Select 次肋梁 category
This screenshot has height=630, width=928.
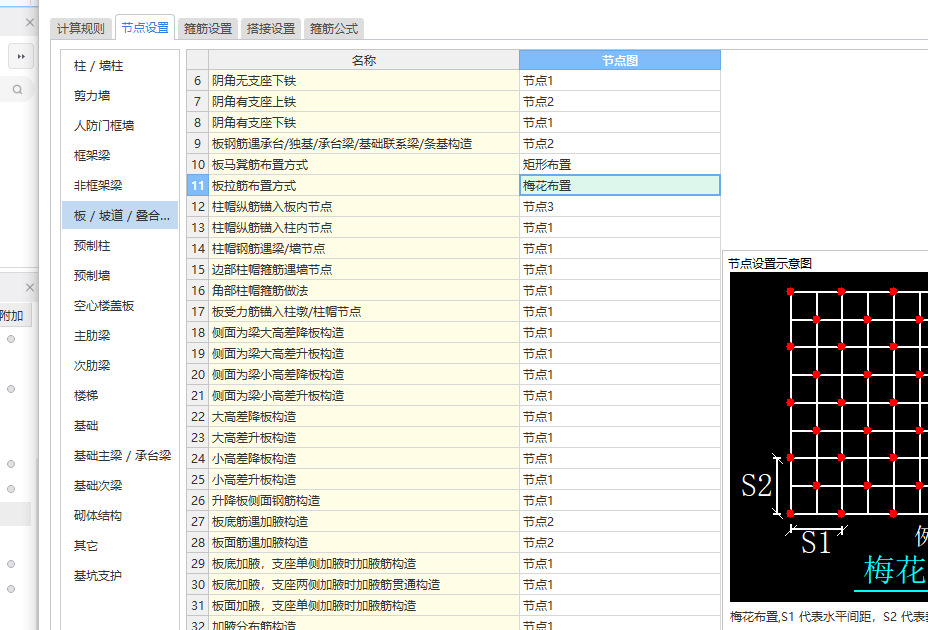[x=120, y=365]
